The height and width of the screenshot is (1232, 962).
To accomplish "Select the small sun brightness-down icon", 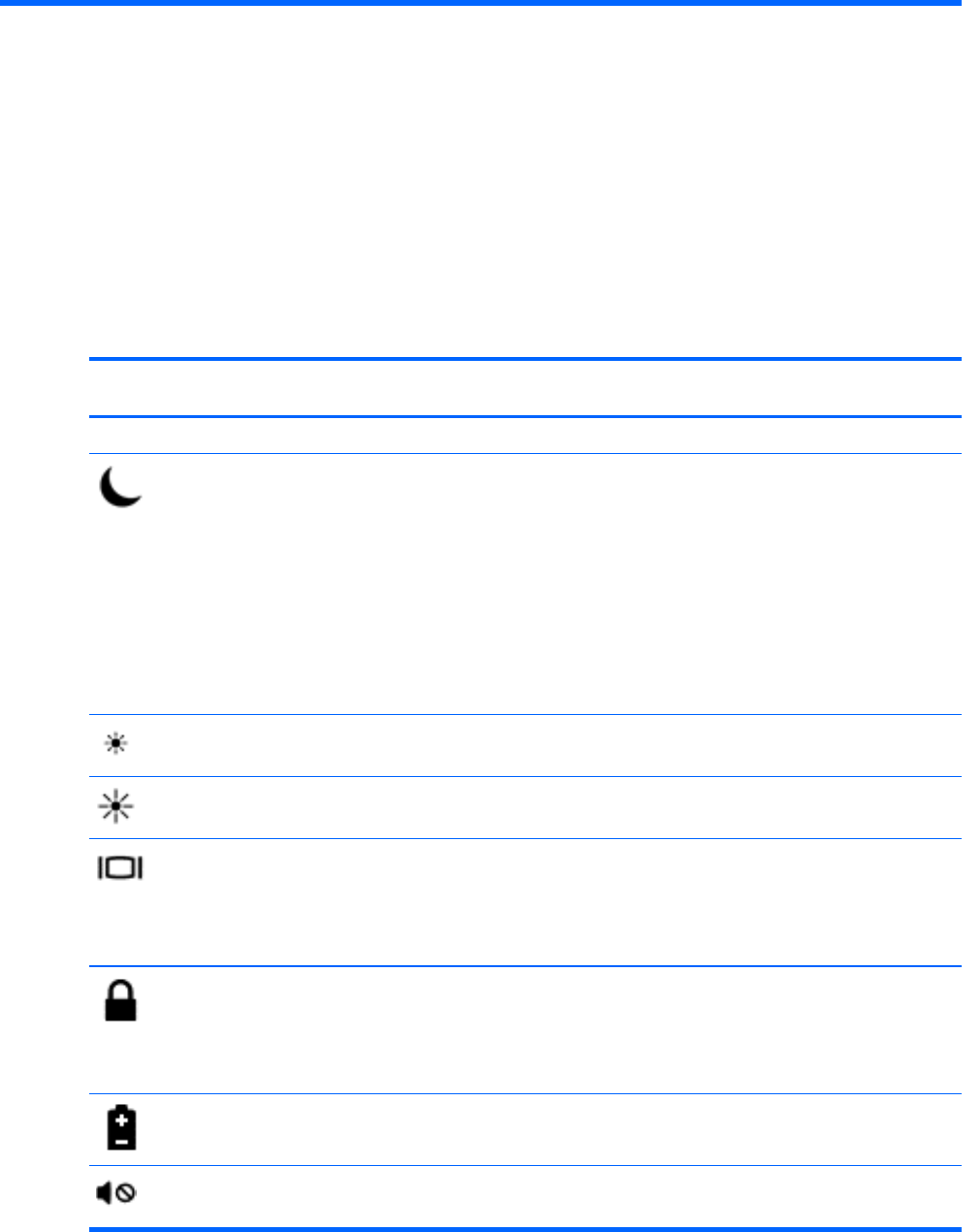I will click(x=115, y=745).
